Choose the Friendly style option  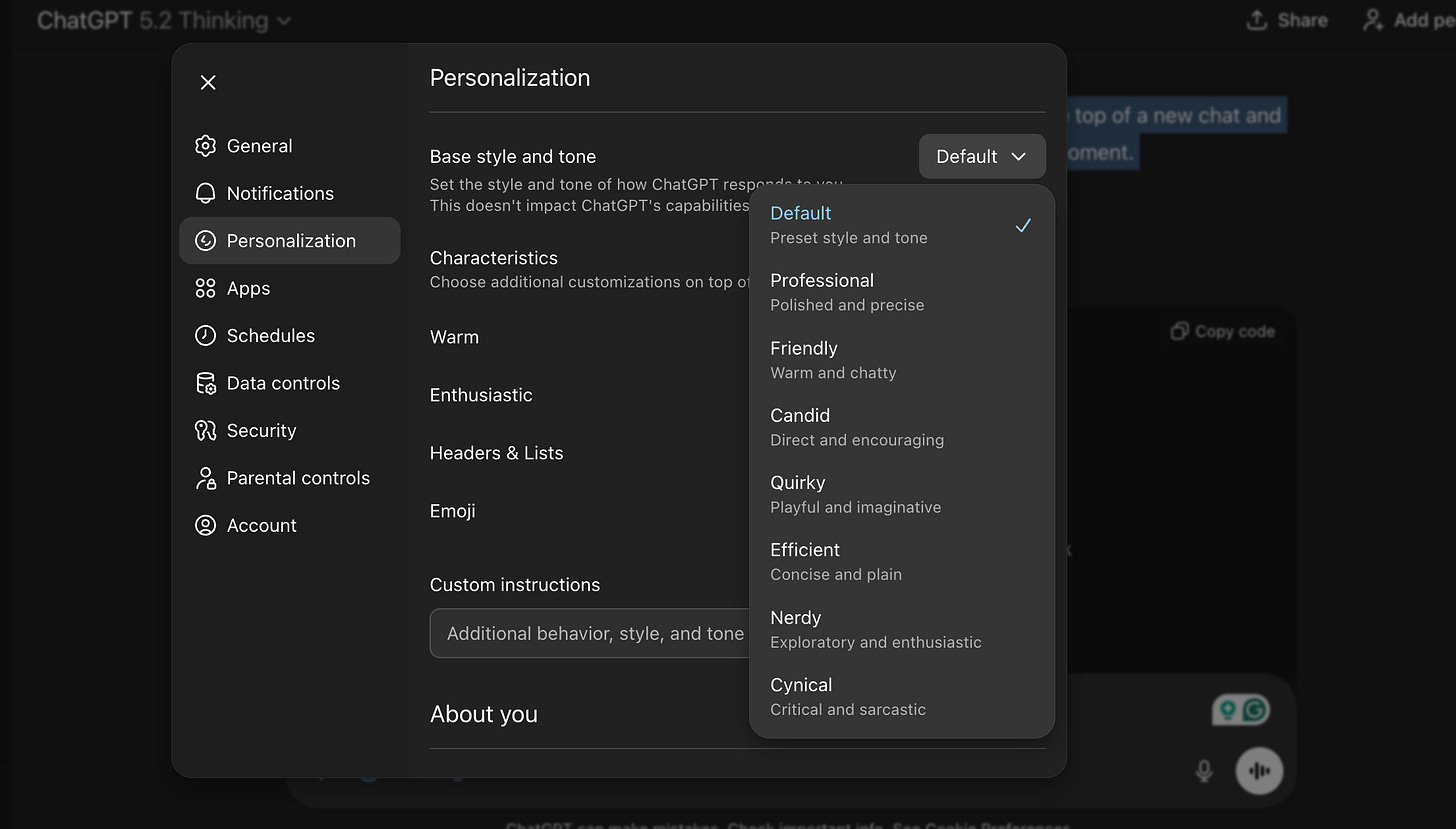click(902, 360)
